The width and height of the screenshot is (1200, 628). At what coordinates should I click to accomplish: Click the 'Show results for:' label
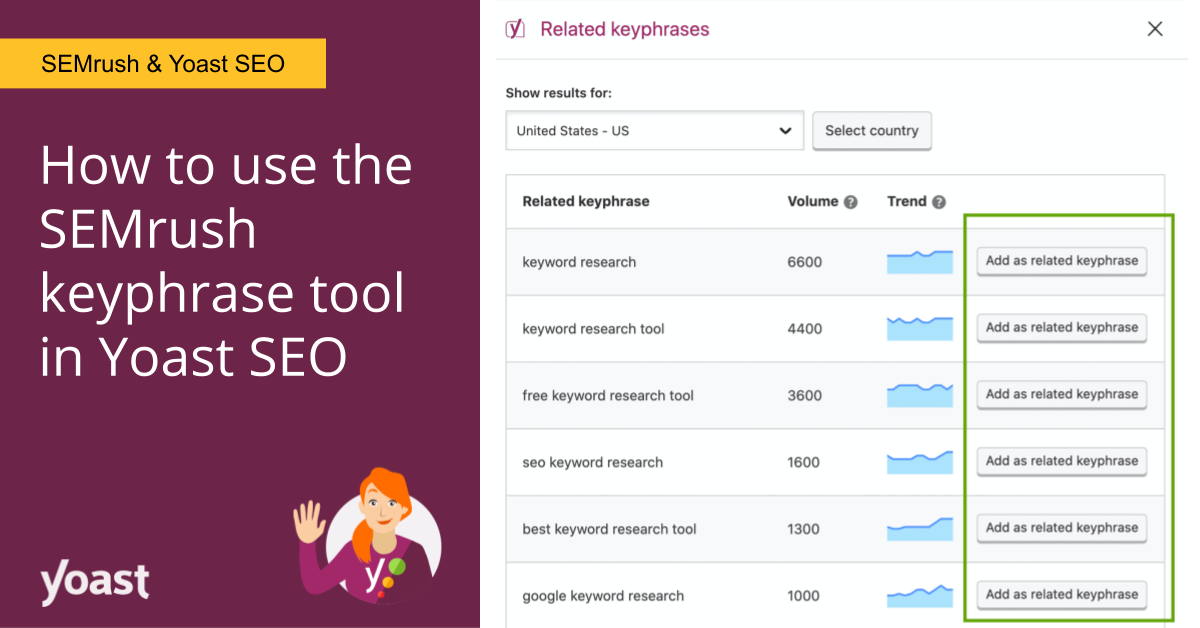click(558, 93)
